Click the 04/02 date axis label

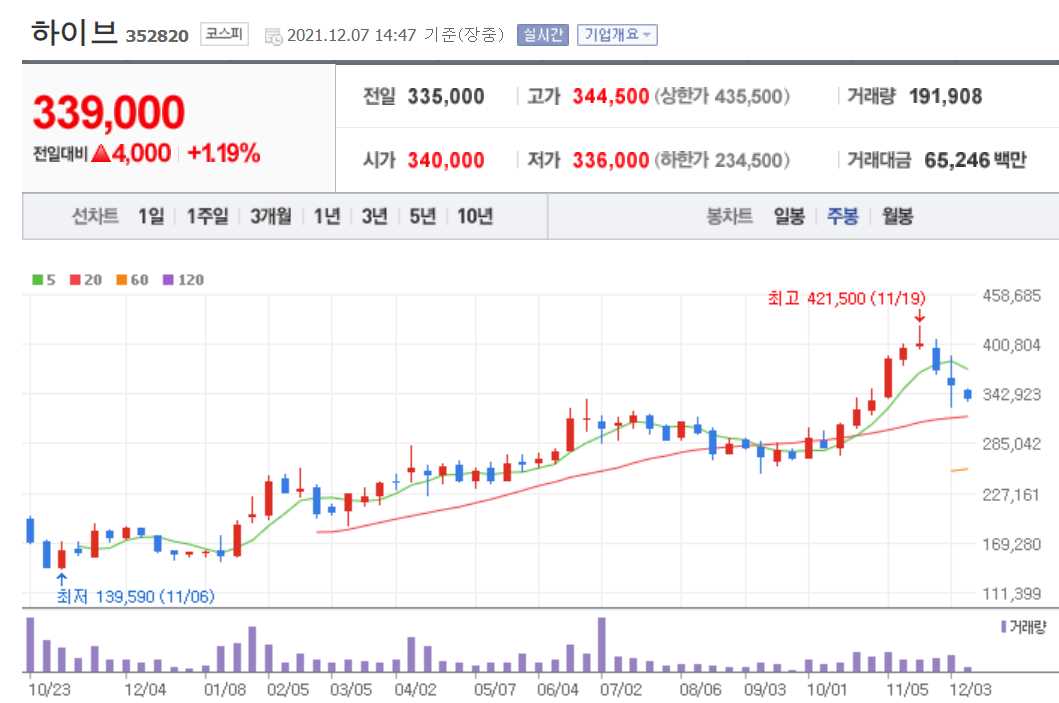coord(415,689)
